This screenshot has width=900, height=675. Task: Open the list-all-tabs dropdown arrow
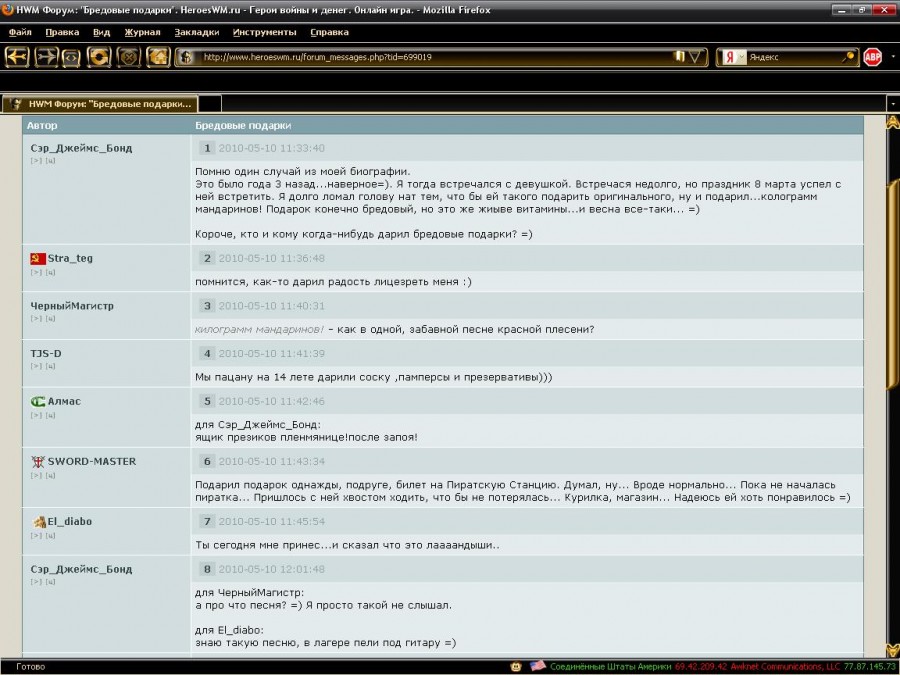pos(891,103)
